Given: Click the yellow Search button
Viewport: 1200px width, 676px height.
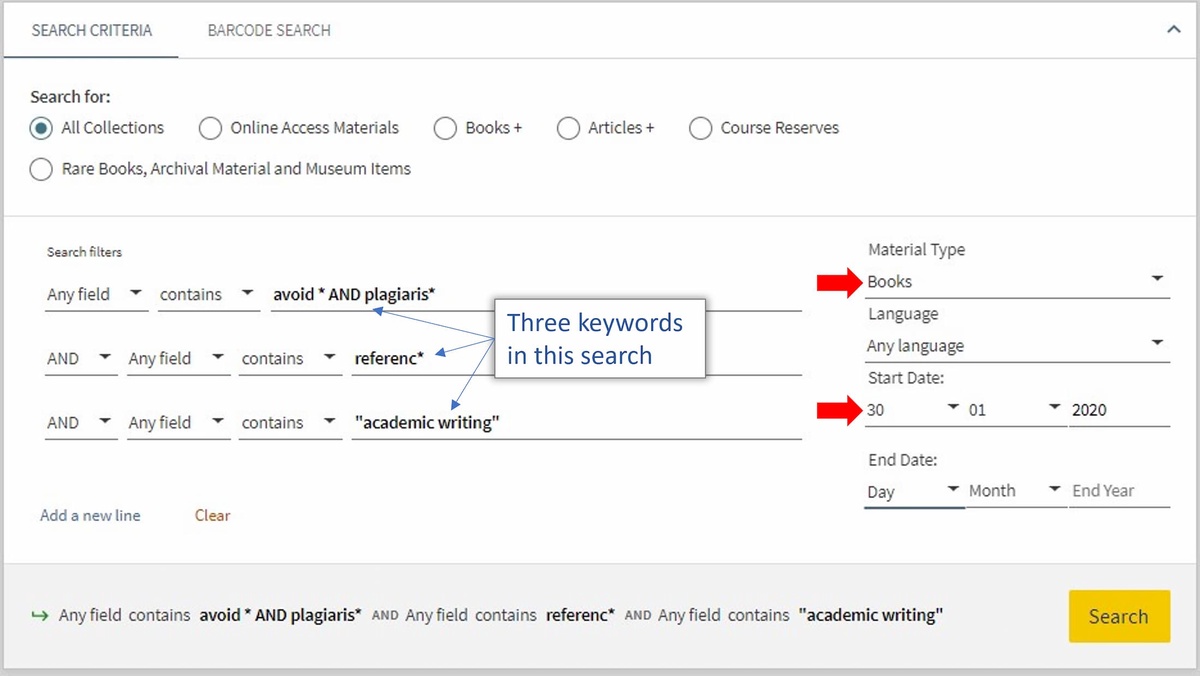Looking at the screenshot, I should point(1119,616).
